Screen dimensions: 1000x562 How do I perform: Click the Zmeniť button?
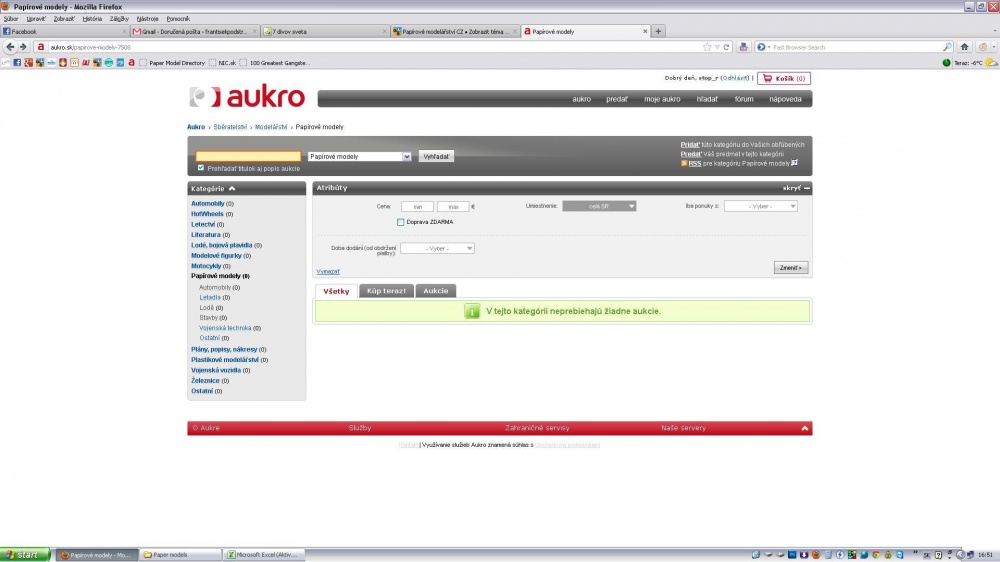(x=791, y=267)
